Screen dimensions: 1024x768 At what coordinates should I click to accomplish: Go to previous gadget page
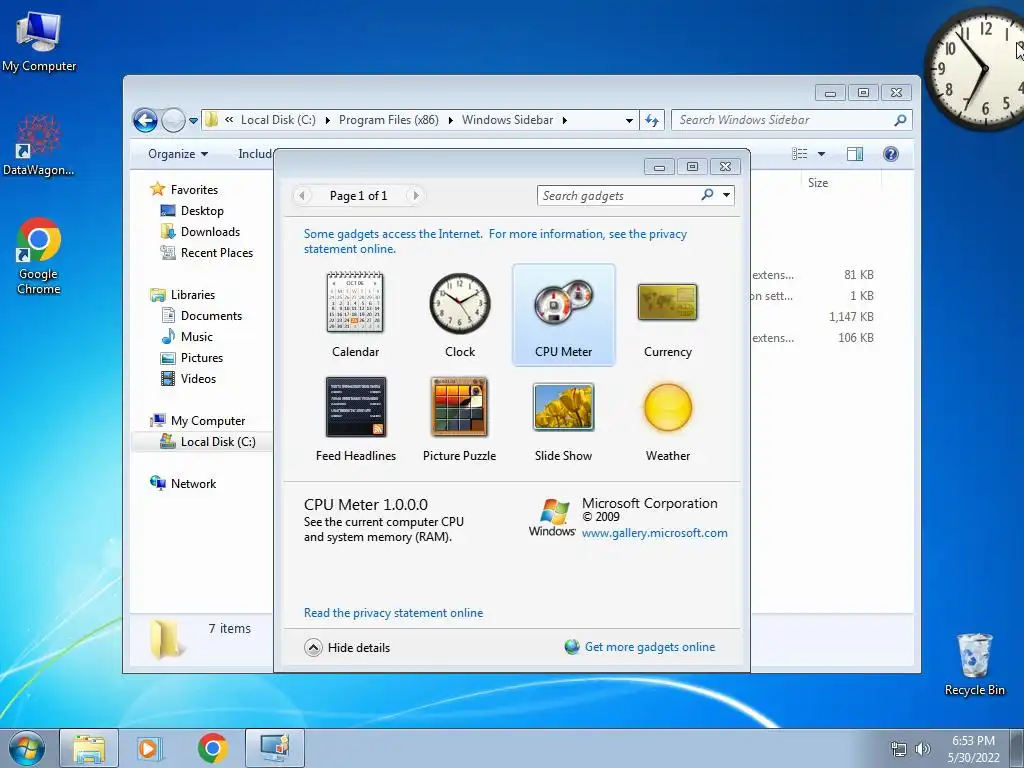point(302,195)
